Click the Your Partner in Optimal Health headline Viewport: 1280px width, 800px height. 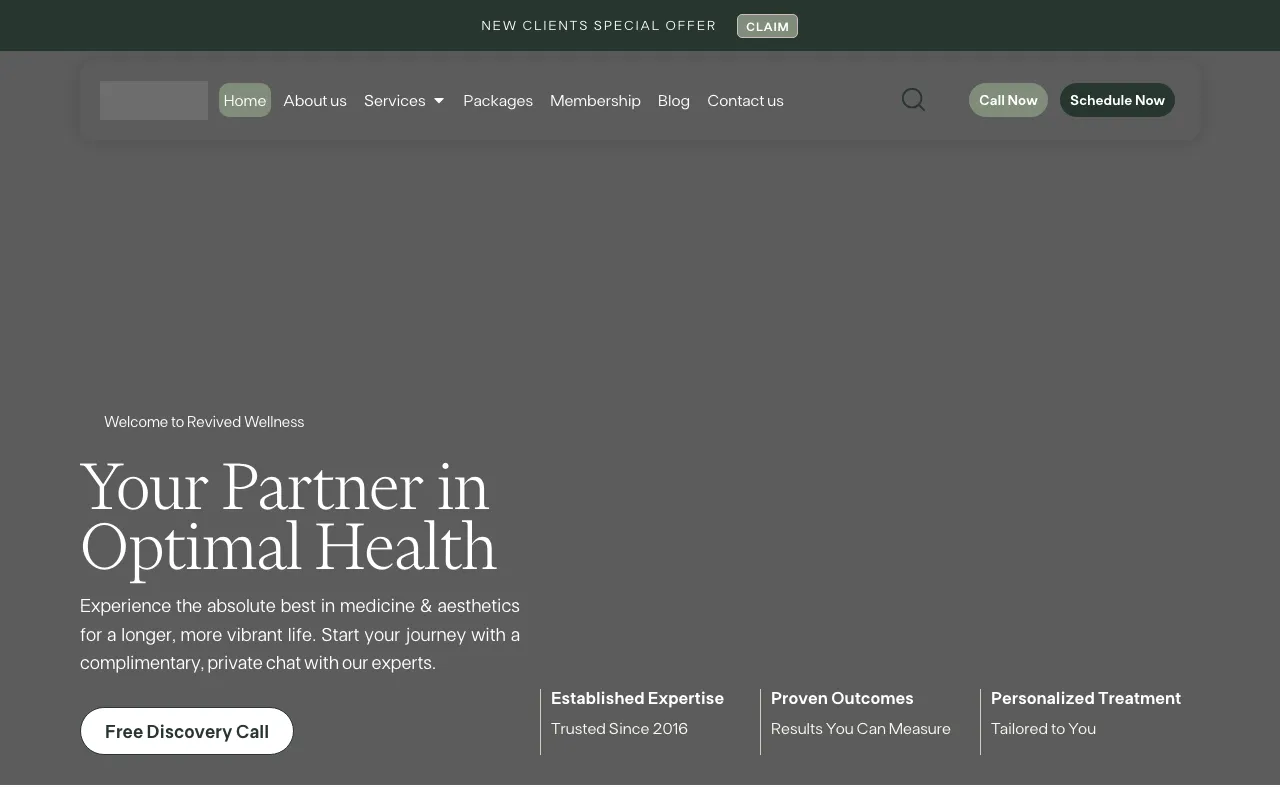tap(288, 519)
